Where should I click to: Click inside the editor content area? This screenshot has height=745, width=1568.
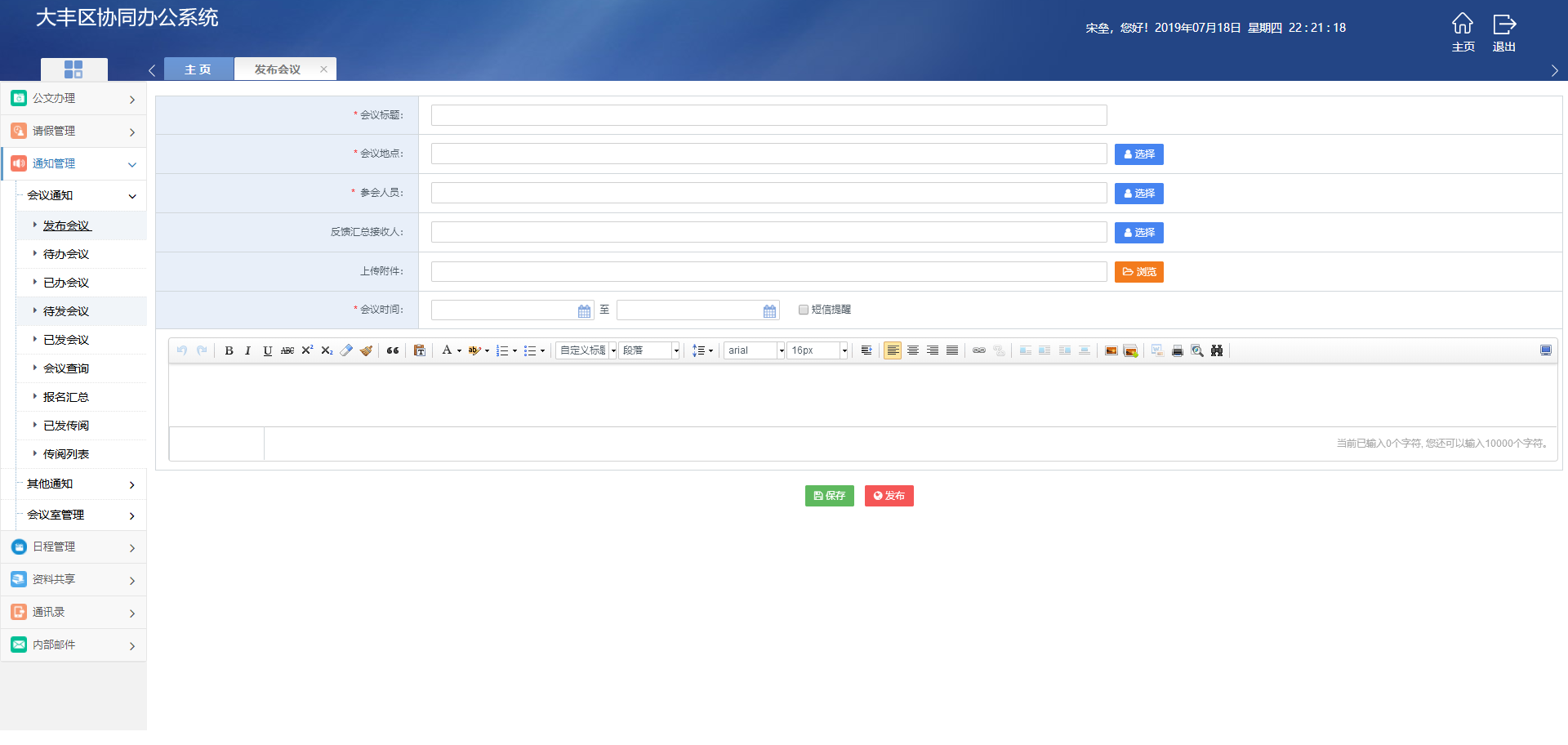(x=862, y=395)
